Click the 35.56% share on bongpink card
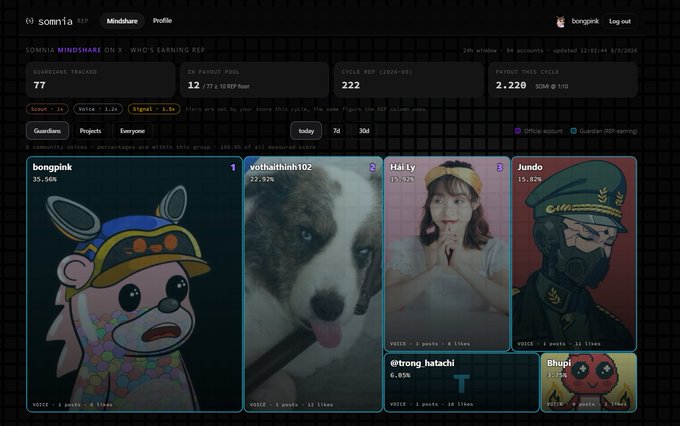This screenshot has width=680, height=426. click(x=44, y=179)
